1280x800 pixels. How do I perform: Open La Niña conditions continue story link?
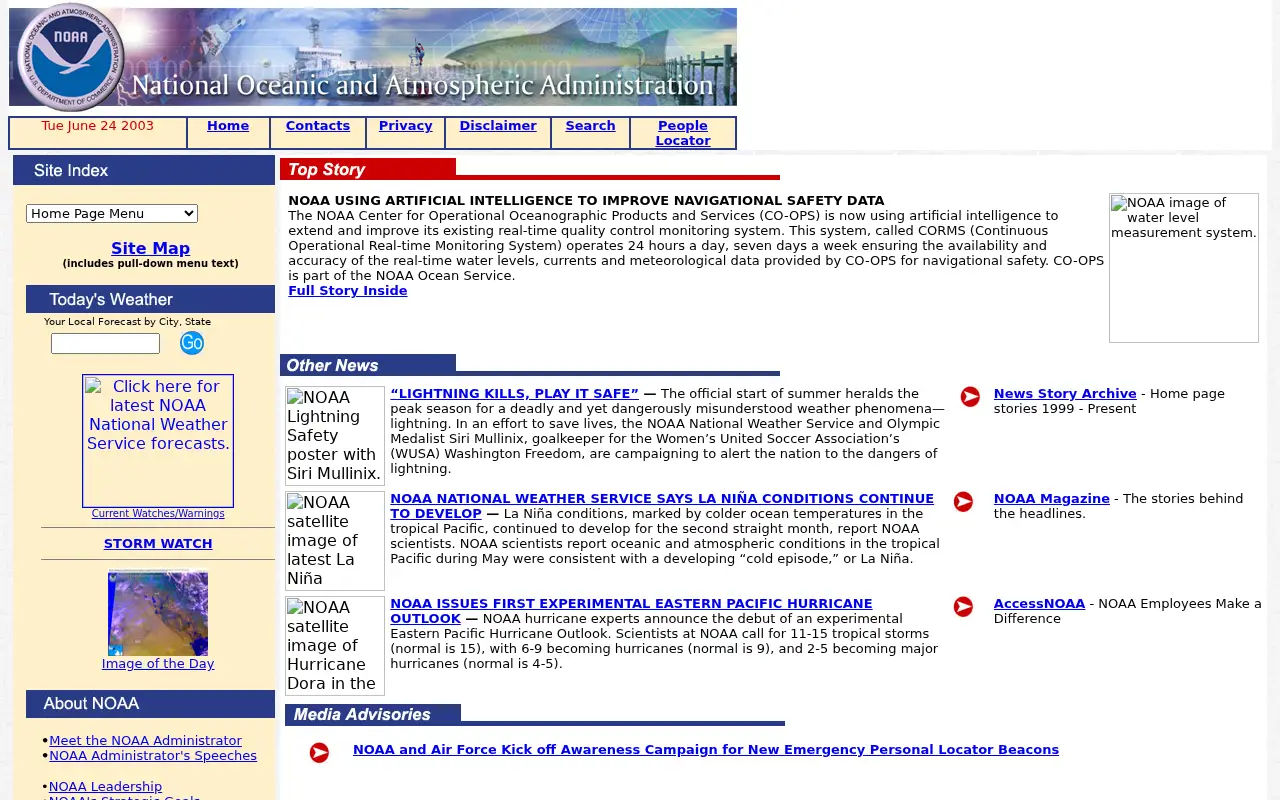pyautogui.click(x=662, y=505)
